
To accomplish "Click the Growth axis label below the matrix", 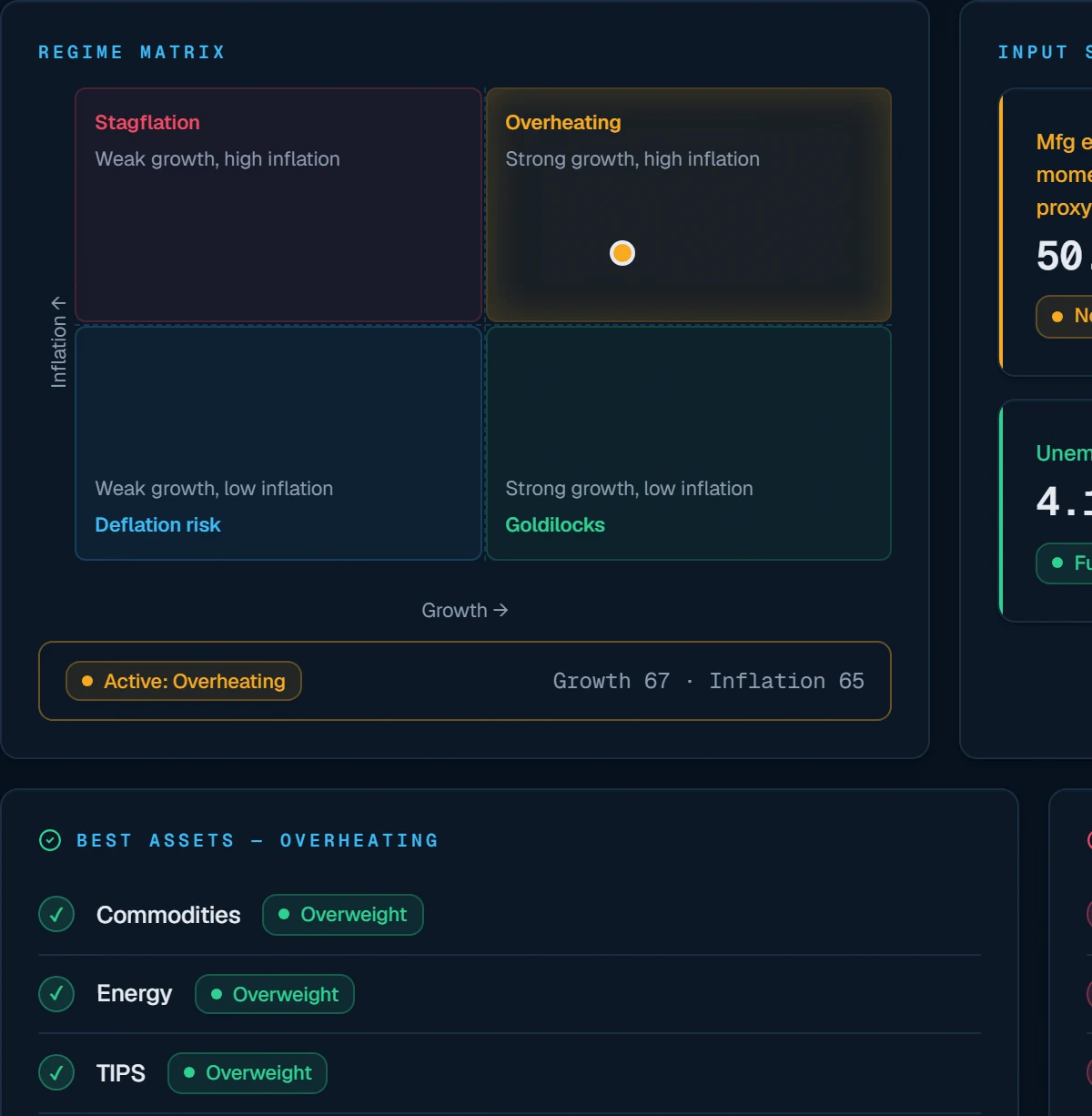I will (x=465, y=611).
